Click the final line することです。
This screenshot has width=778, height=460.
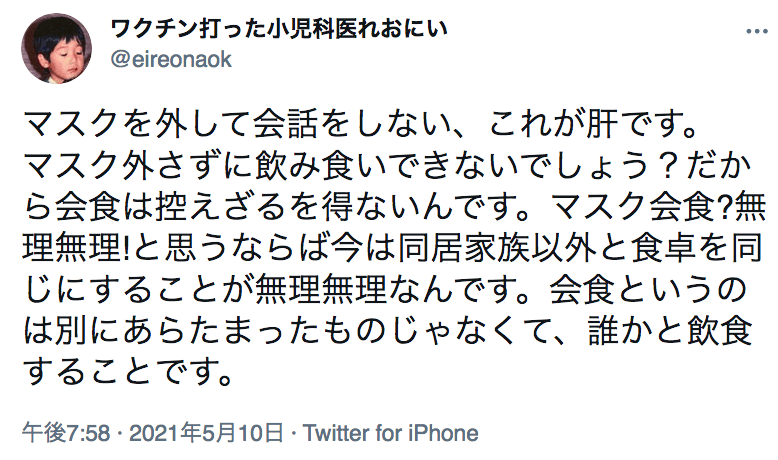pyautogui.click(x=128, y=373)
